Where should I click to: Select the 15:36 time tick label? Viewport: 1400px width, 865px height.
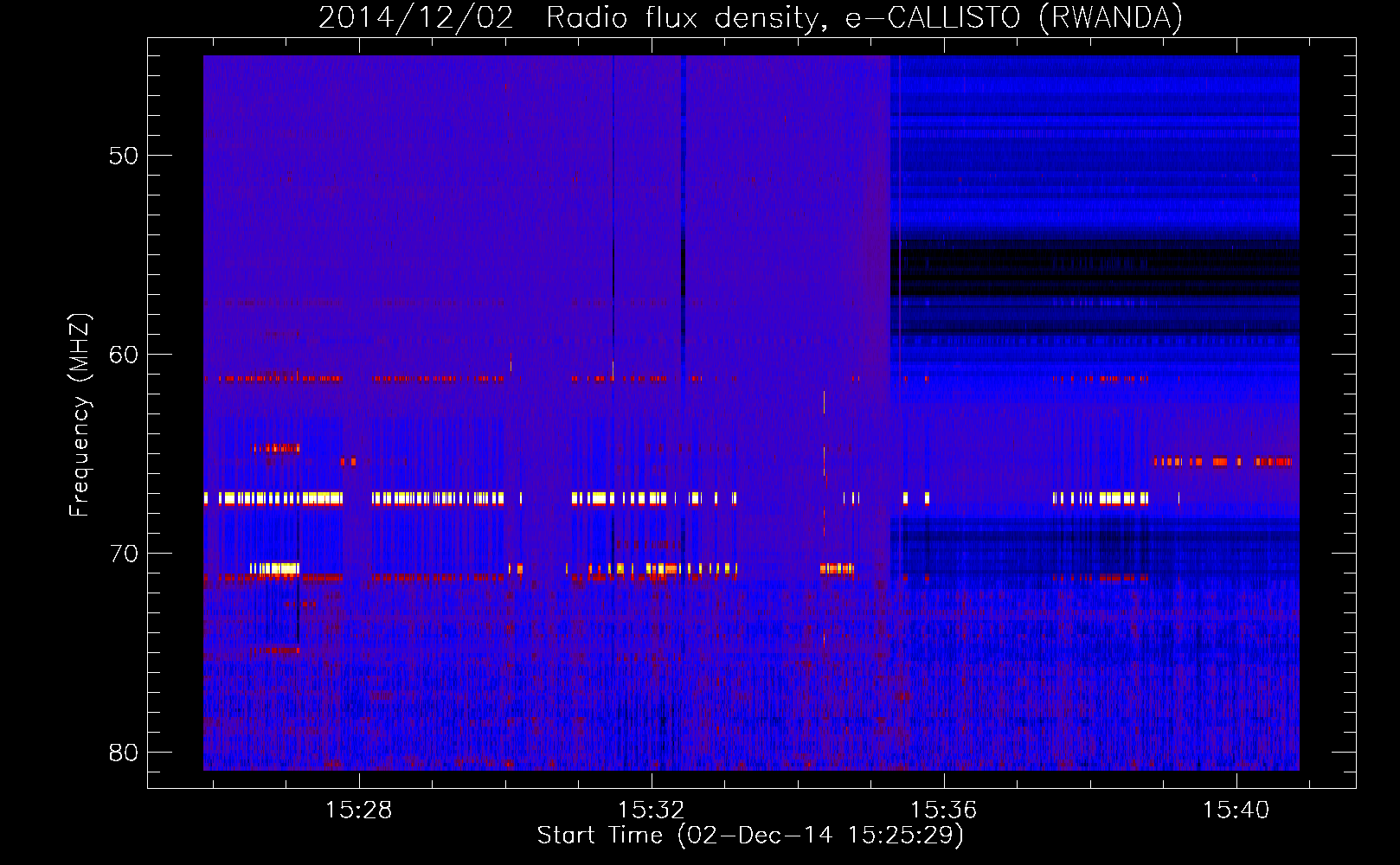click(943, 810)
